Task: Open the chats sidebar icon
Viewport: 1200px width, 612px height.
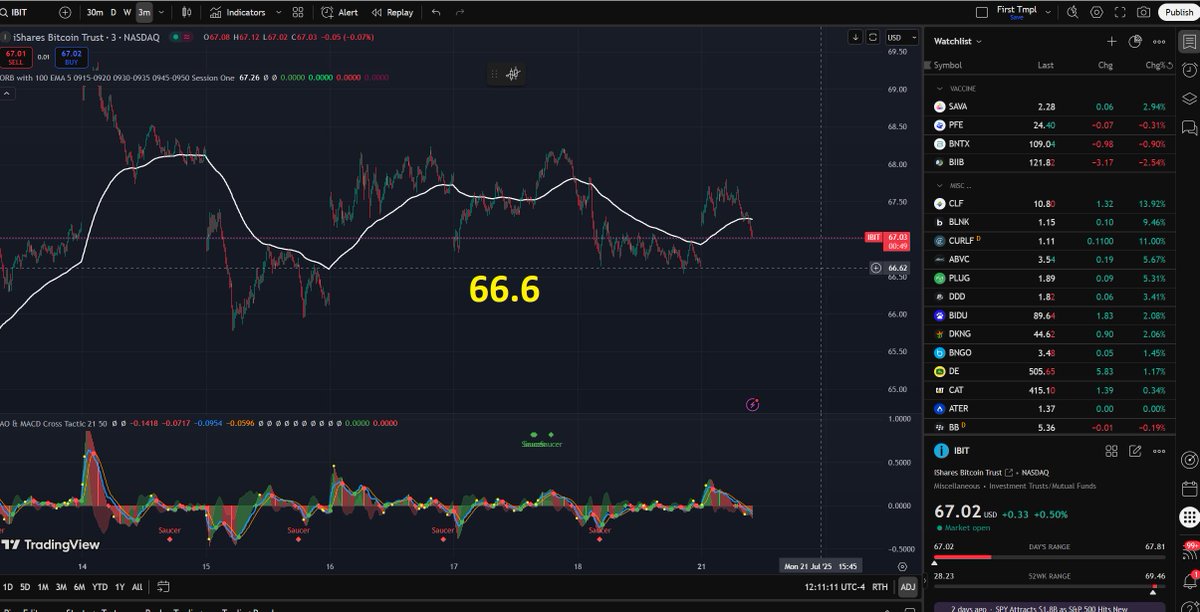Action: (1187, 129)
